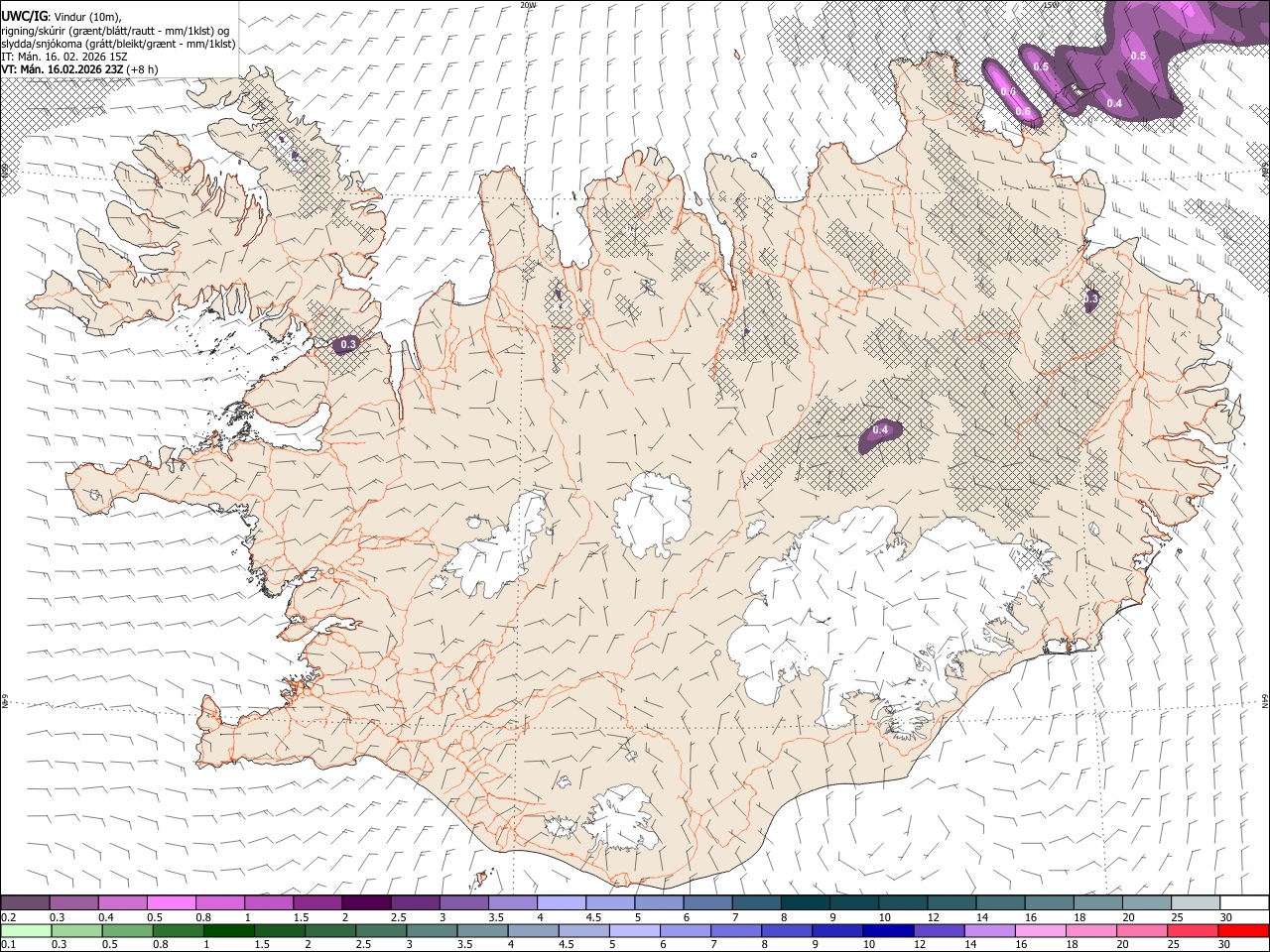Click the 0.3 label on the eastern purple patch

point(1090,298)
